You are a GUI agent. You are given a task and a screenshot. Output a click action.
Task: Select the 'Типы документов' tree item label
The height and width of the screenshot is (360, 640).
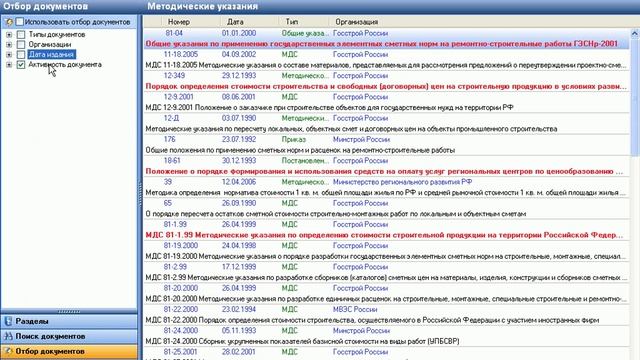tap(57, 35)
